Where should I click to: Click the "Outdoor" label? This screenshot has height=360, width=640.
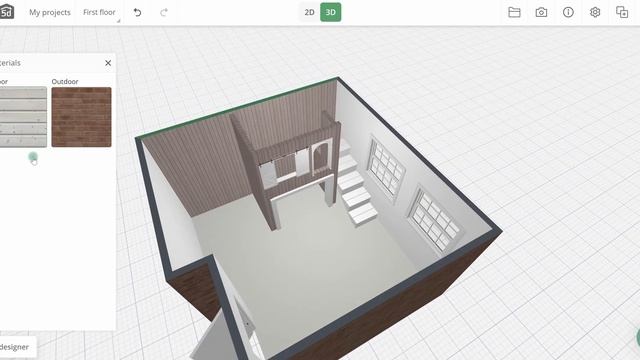click(65, 82)
